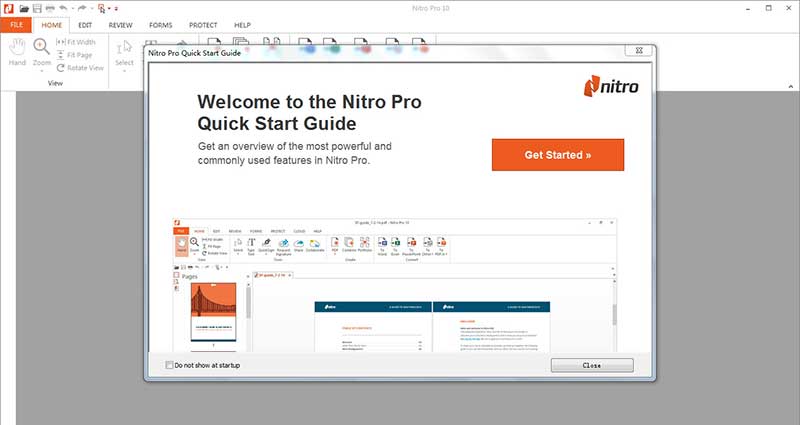Undo last action in quick access toolbar
This screenshot has width=800, height=425.
(x=63, y=8)
